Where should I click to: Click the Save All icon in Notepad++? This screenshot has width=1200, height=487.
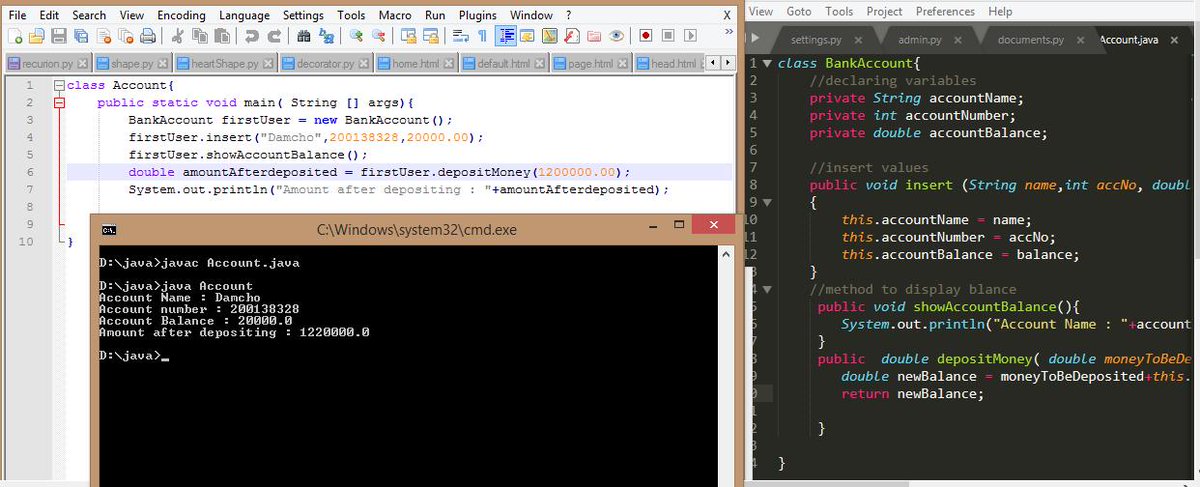[x=80, y=36]
